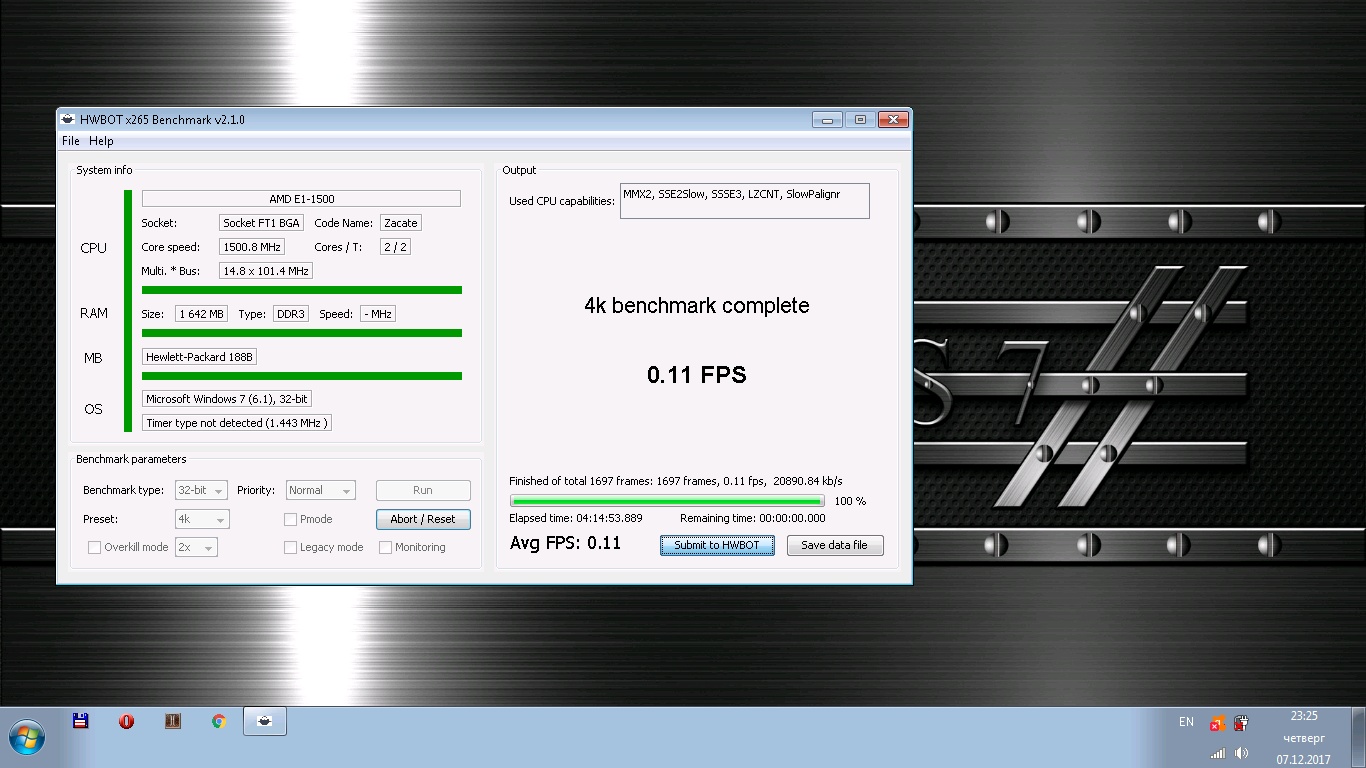Click the RAM speed - MHz value
This screenshot has width=1366, height=768.
378,314
